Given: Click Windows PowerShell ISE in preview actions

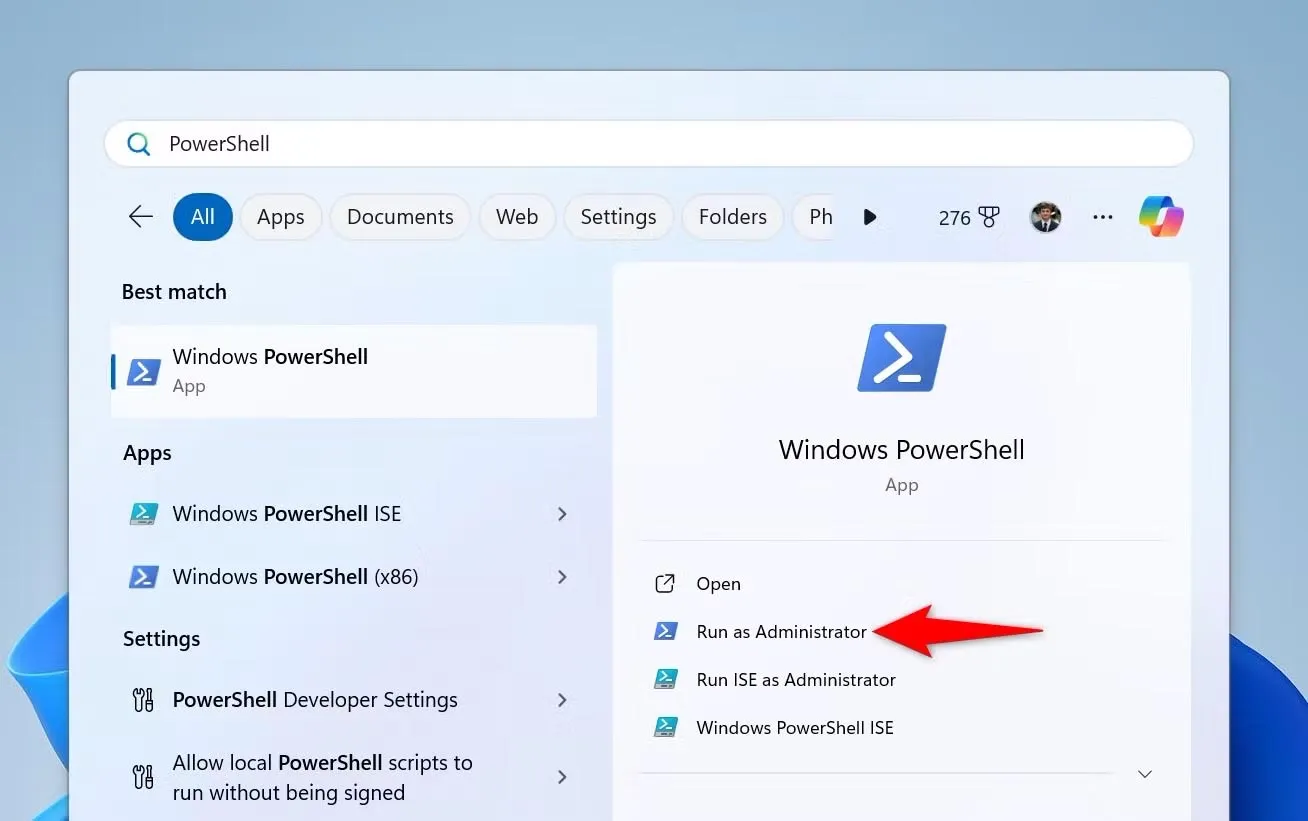Looking at the screenshot, I should 795,728.
